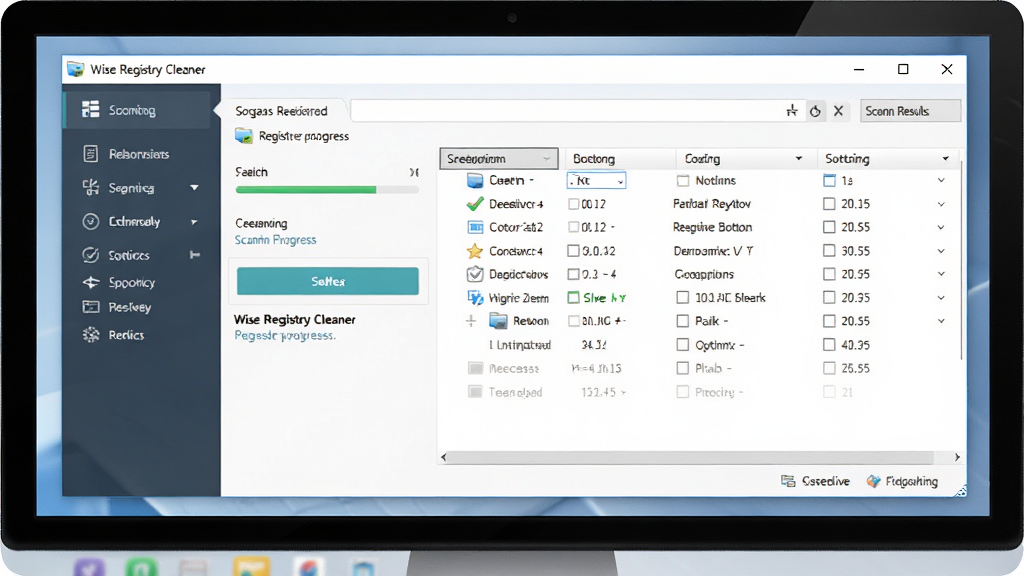Click the horizontal scrollbar right arrow
The image size is (1024, 576).
pyautogui.click(x=957, y=457)
